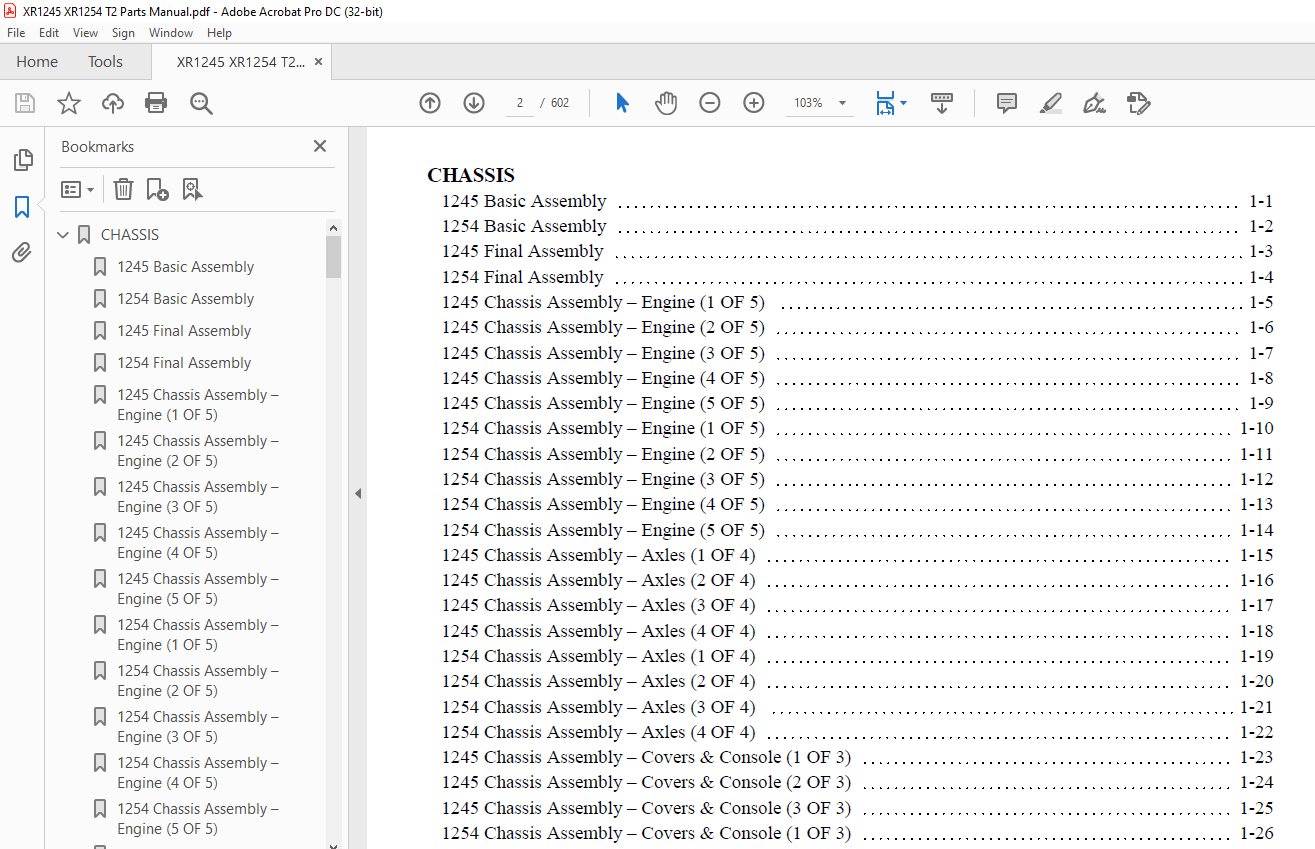Click the bookmarks panel scrollbar thumb
Viewport: 1315px width, 849px height.
pyautogui.click(x=334, y=256)
